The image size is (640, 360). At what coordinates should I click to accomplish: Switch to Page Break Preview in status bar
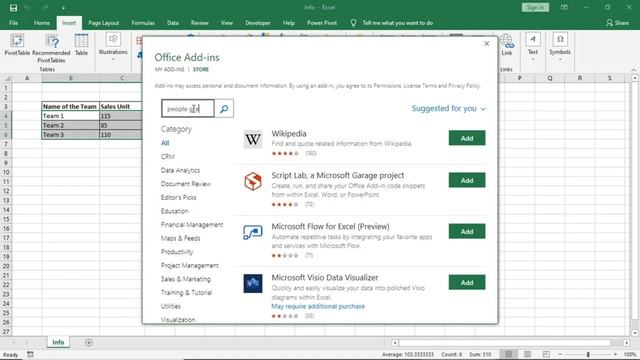(x=546, y=354)
